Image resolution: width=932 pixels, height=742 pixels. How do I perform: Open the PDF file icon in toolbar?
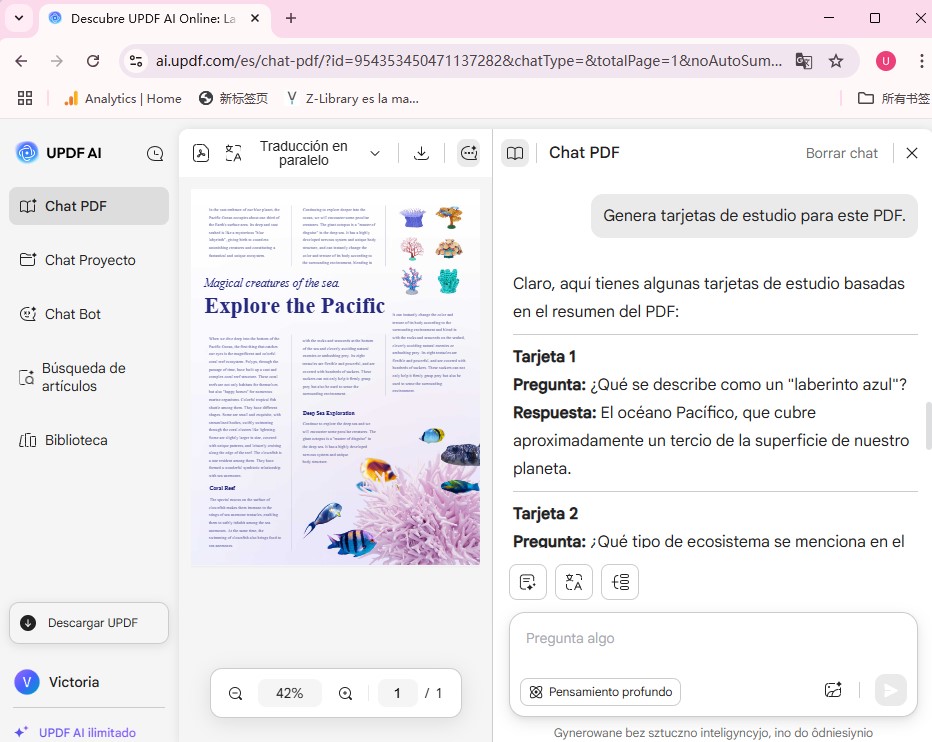[x=201, y=153]
